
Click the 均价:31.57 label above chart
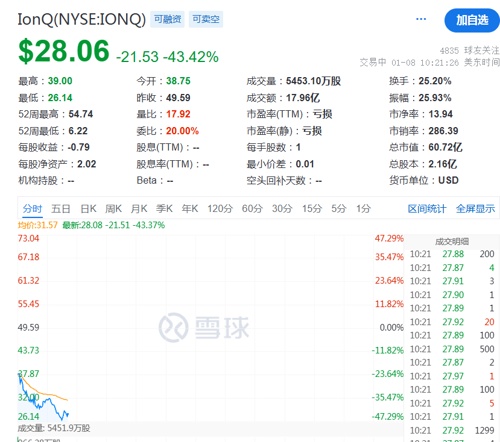38,225
